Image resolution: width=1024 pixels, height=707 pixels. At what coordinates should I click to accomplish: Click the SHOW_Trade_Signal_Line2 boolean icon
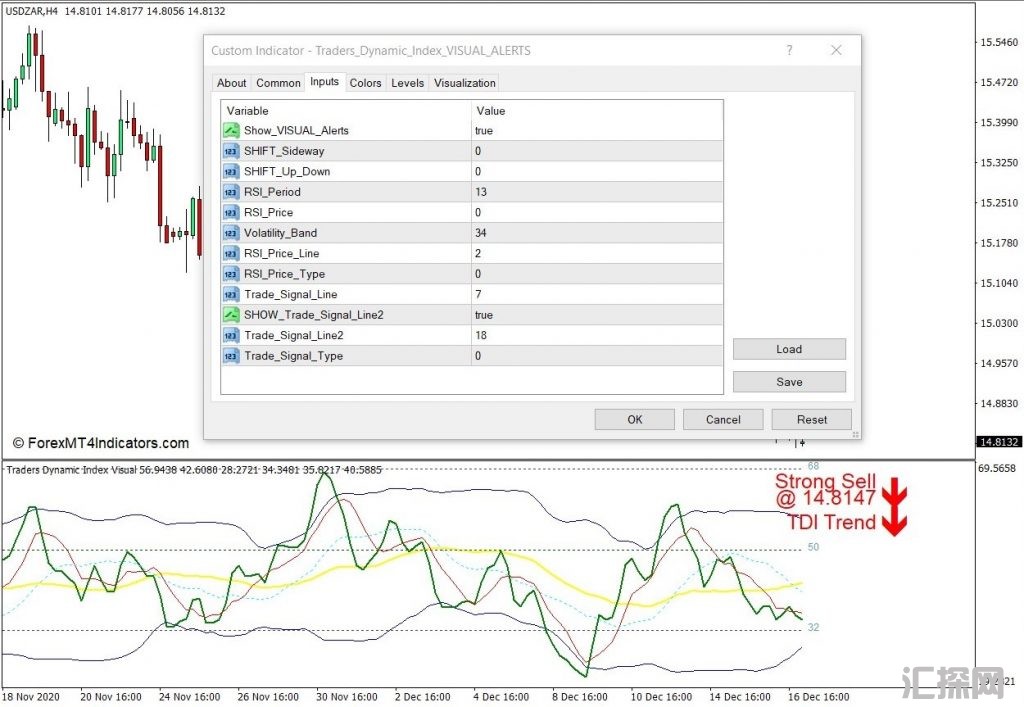coord(231,315)
